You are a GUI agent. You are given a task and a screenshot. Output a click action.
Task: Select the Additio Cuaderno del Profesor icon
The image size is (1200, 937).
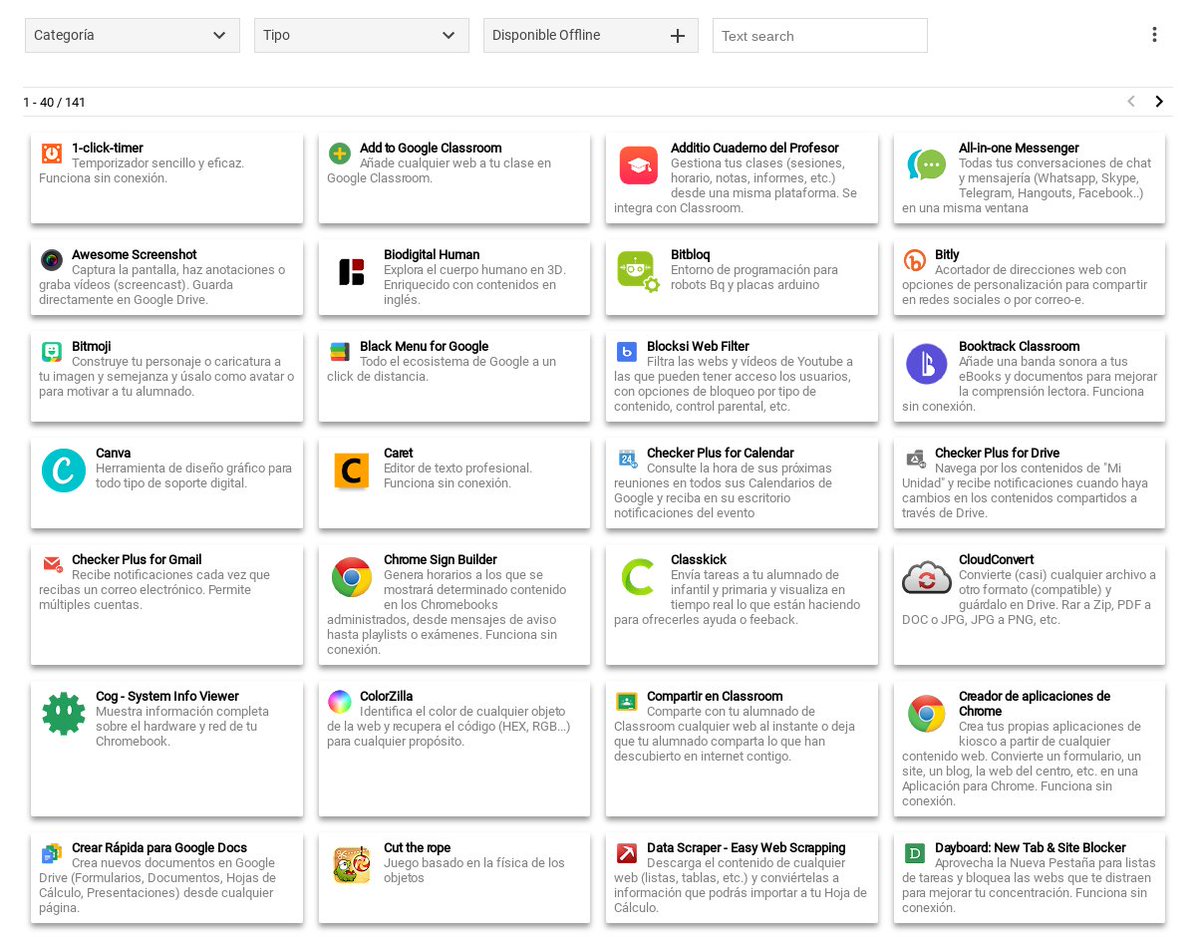point(638,165)
